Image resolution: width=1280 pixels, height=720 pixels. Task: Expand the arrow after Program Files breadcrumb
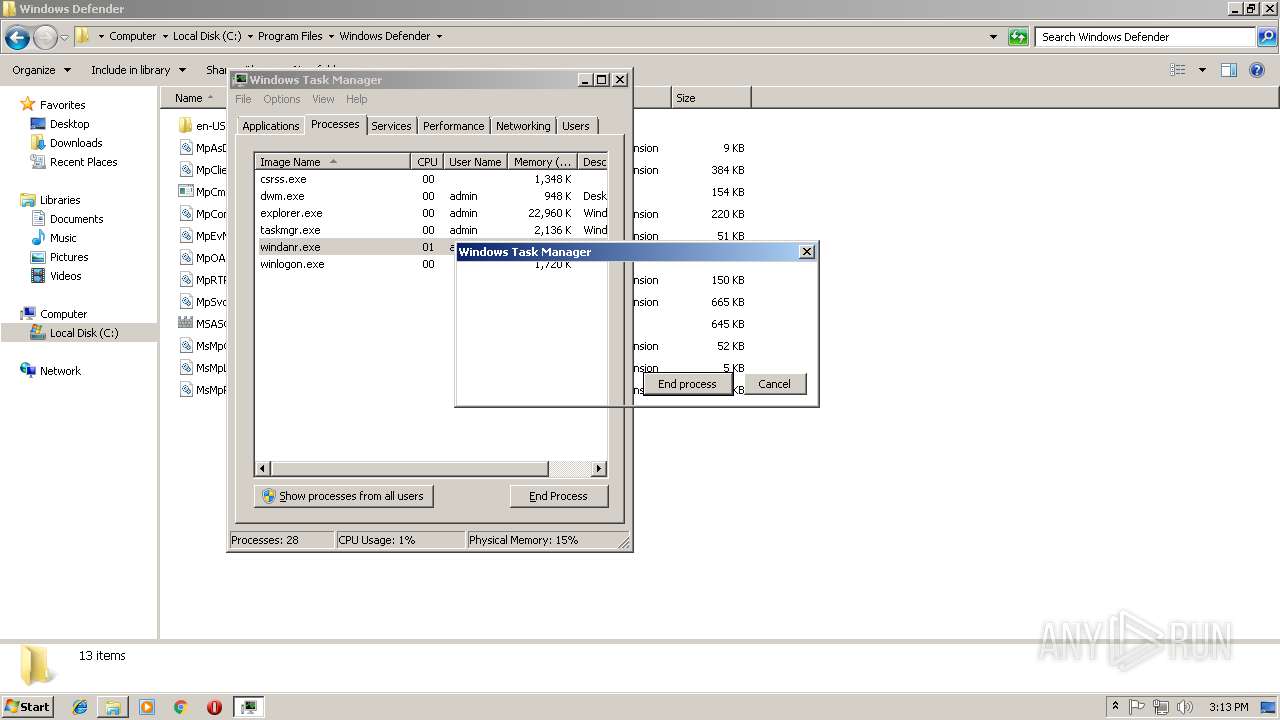tap(331, 36)
